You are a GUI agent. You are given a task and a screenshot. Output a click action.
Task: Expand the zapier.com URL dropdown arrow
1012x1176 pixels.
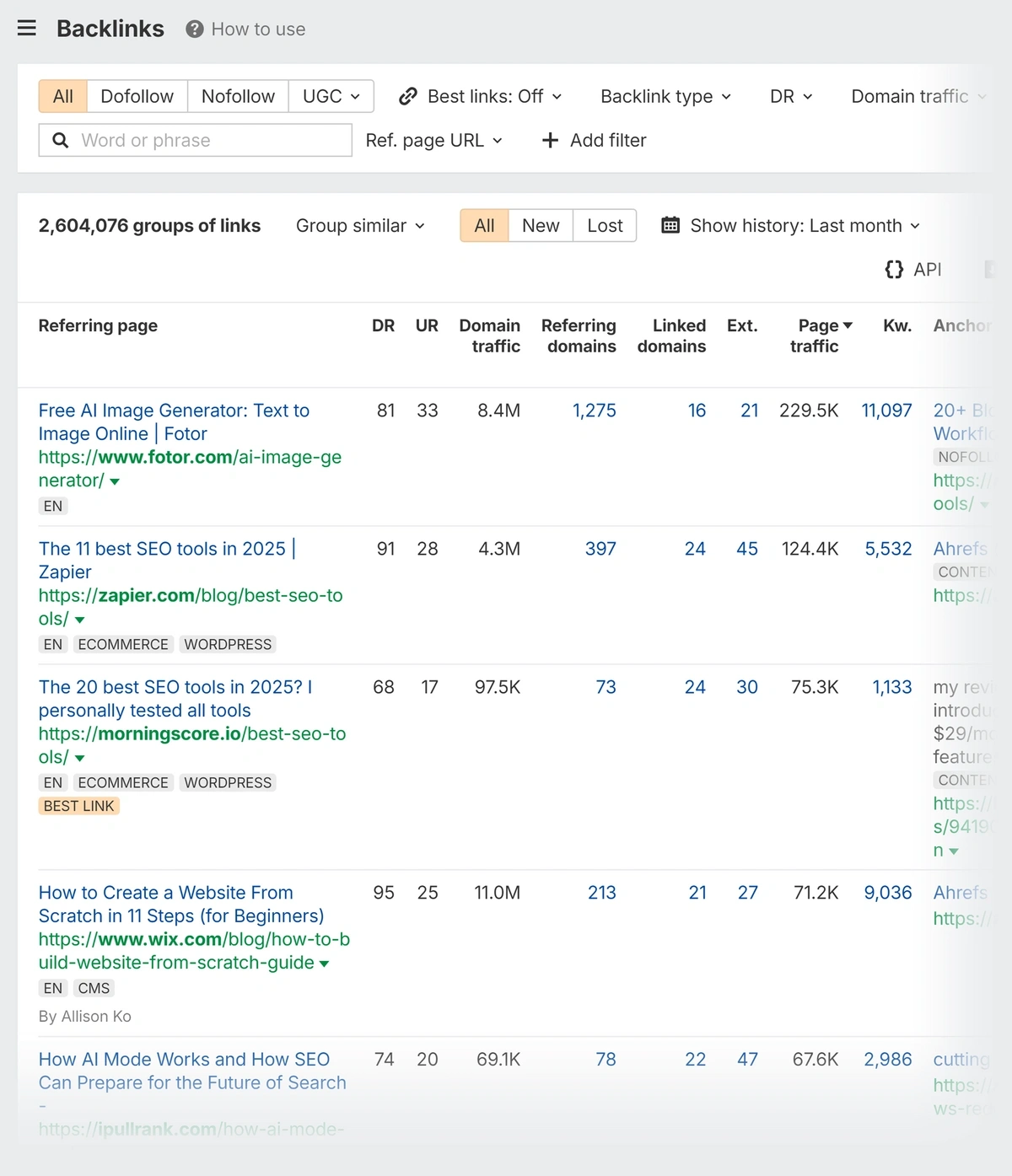click(x=79, y=620)
